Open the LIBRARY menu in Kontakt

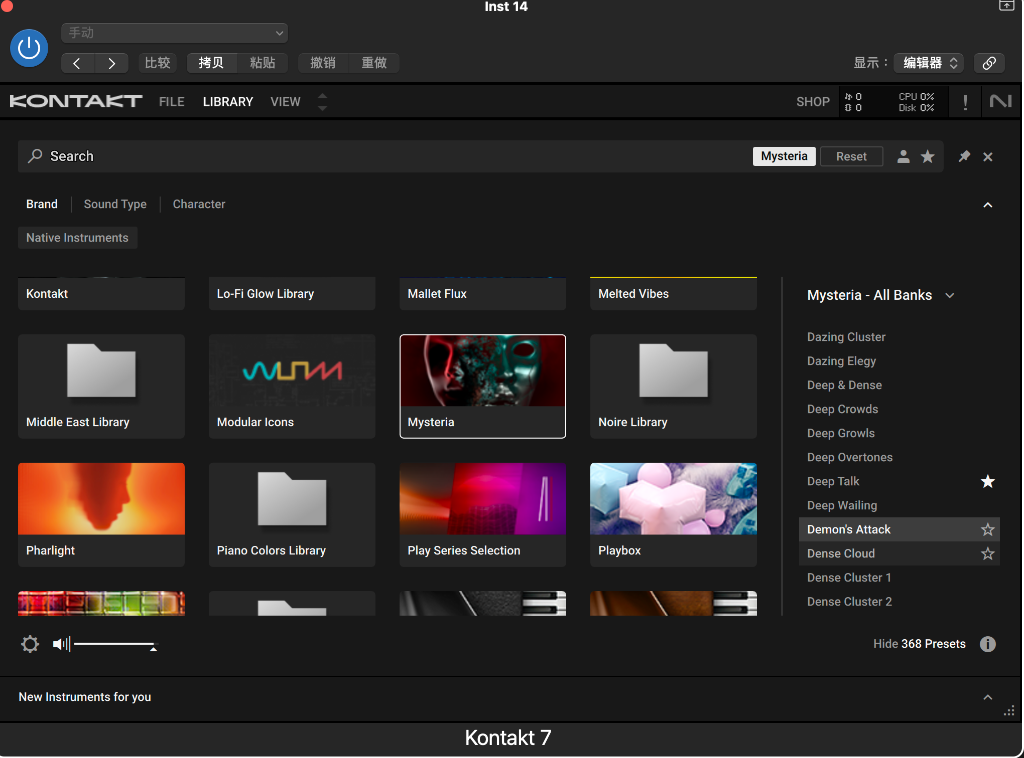coord(228,102)
